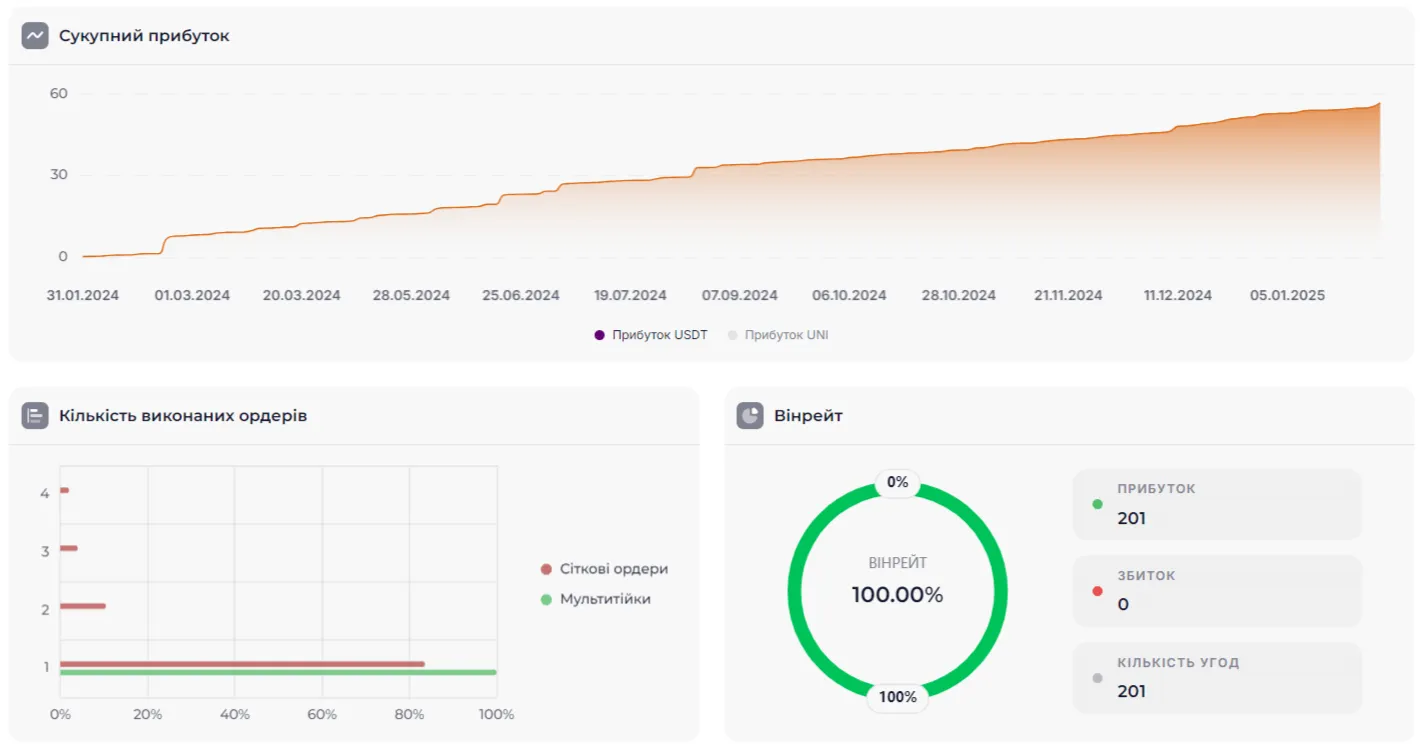Click the 100% label on the winrate donut
1423x749 pixels.
click(x=897, y=697)
